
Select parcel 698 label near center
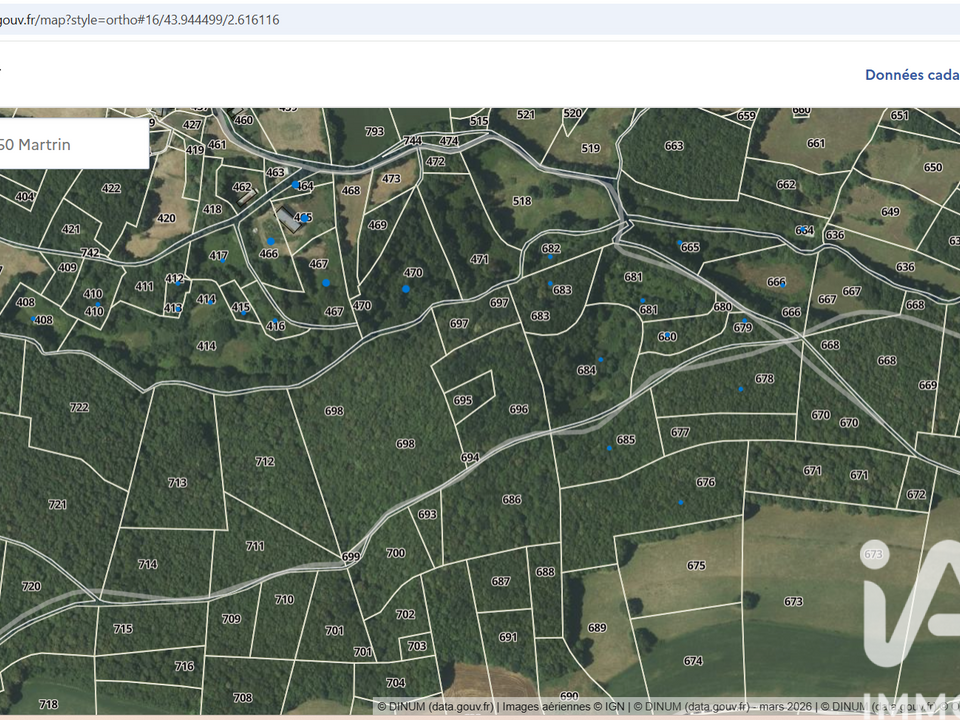405,443
